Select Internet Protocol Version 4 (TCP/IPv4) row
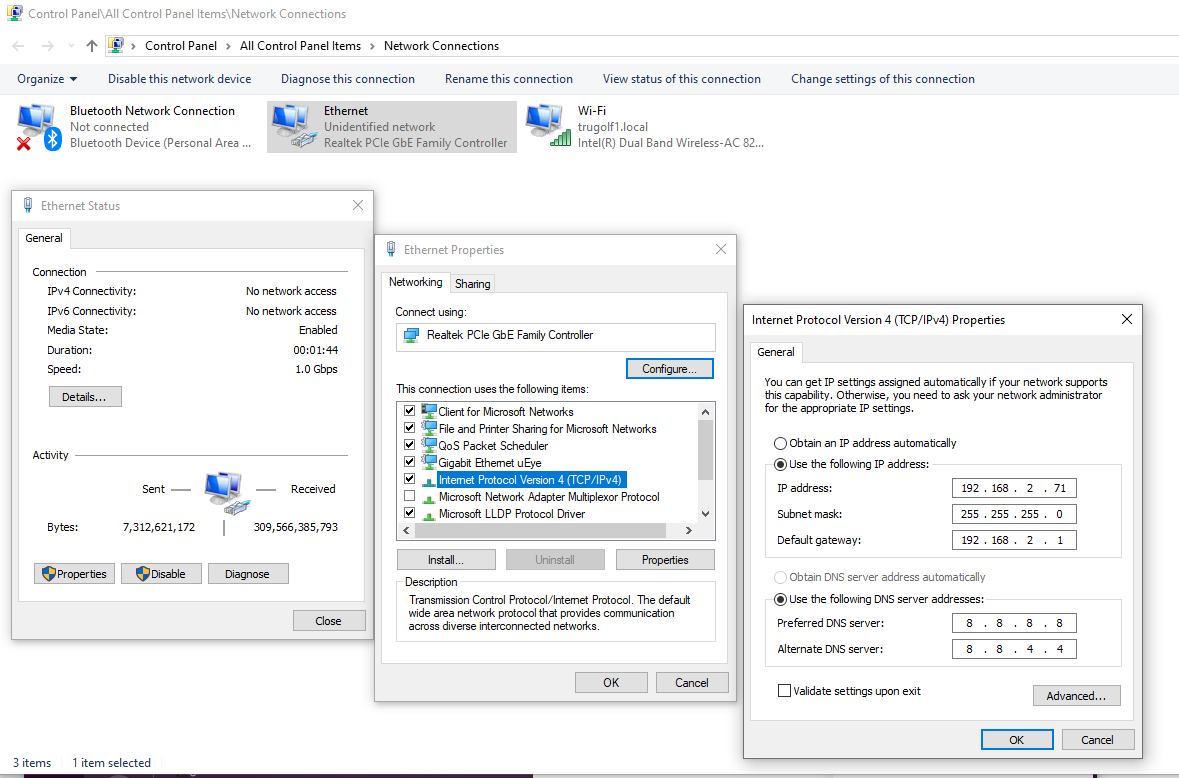 (529, 480)
